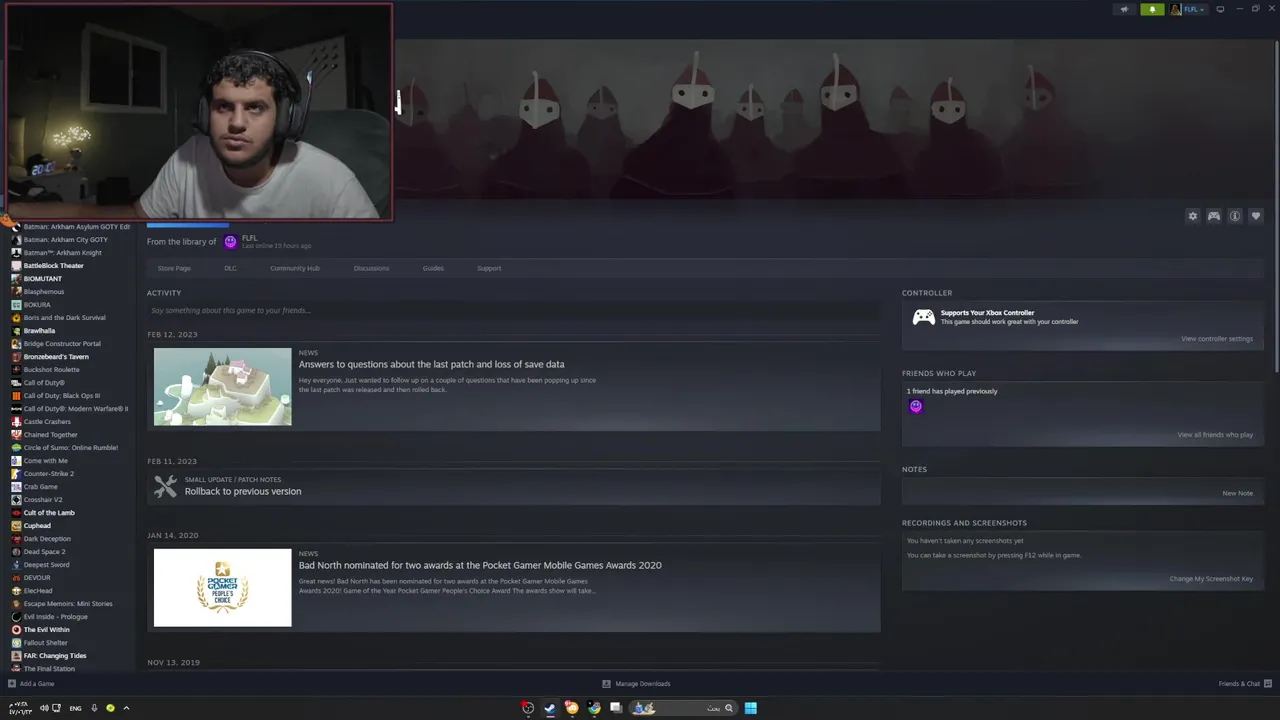Open the Store Page tab
This screenshot has width=1280, height=720.
click(174, 268)
